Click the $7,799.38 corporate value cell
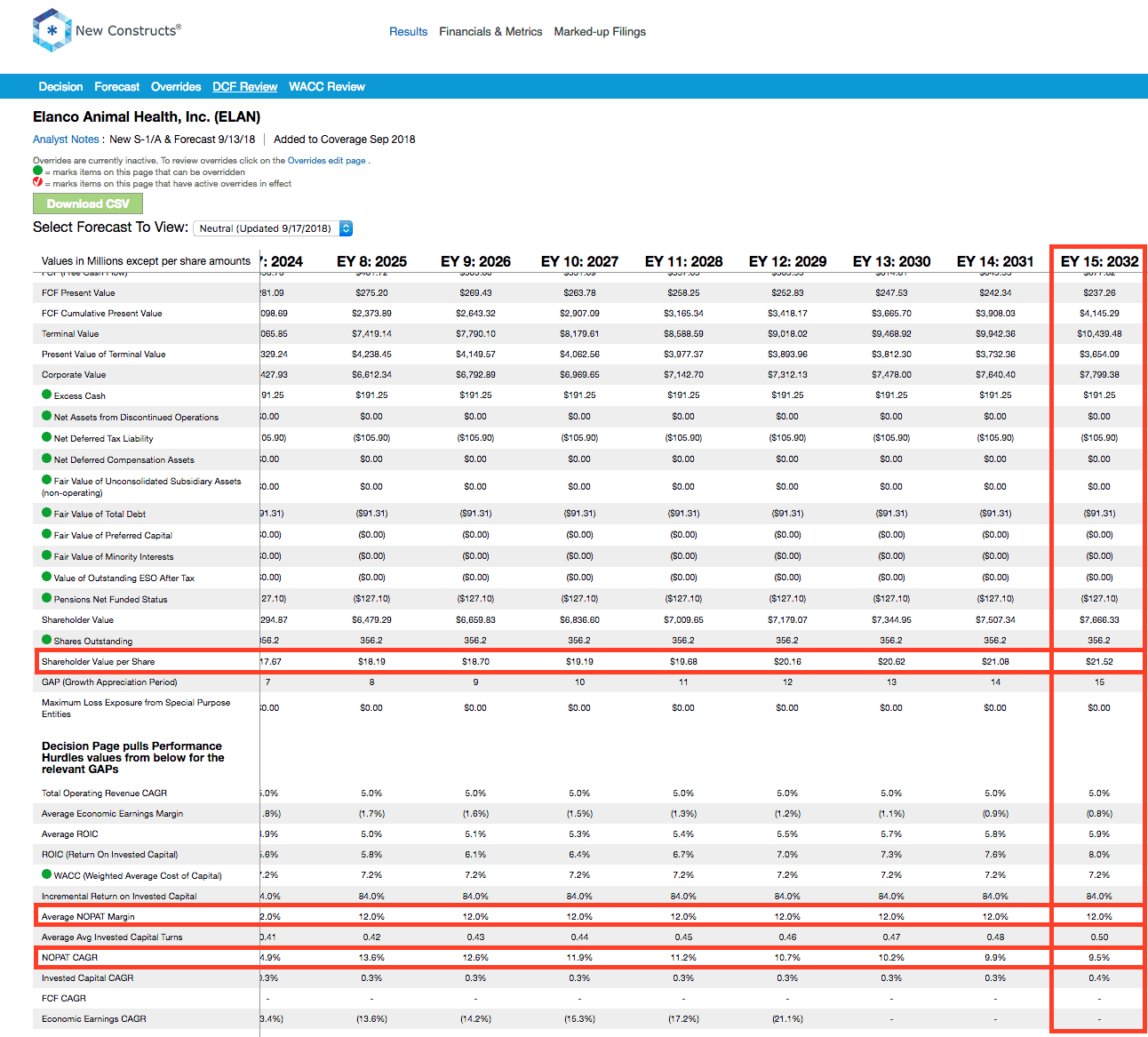Screen dimensions: 1148x1037 pos(1099,374)
